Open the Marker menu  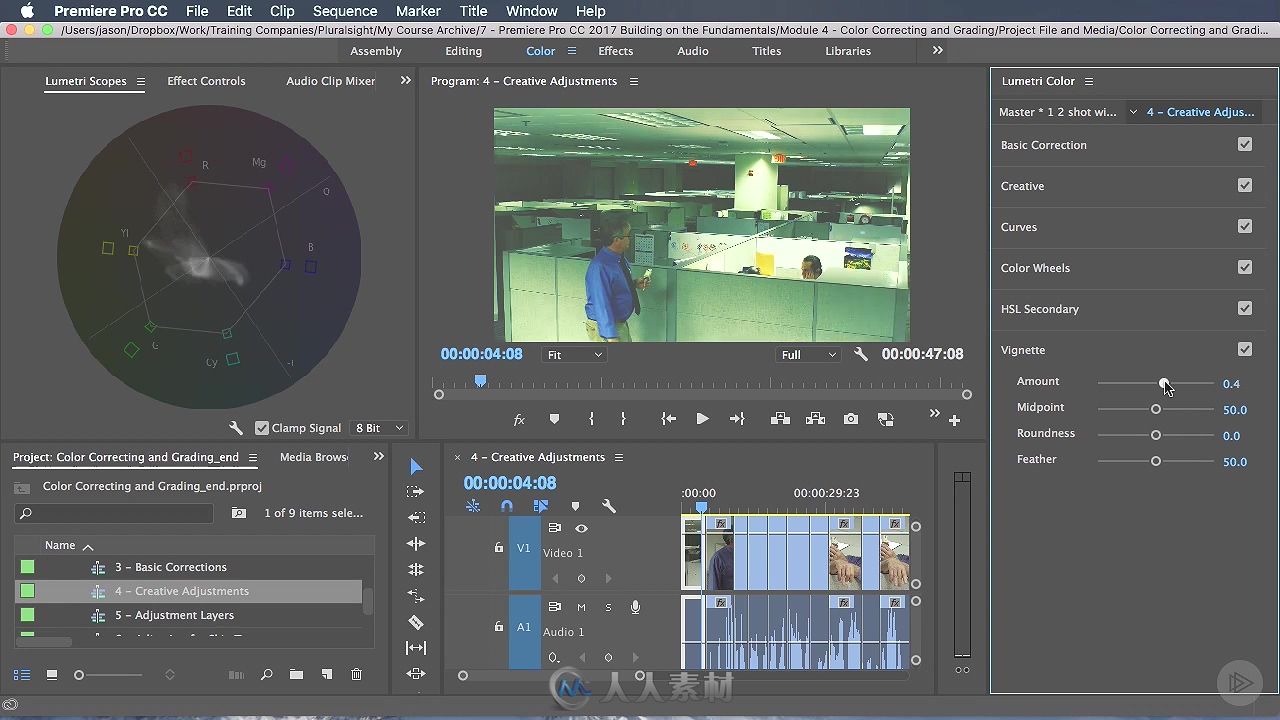click(418, 11)
